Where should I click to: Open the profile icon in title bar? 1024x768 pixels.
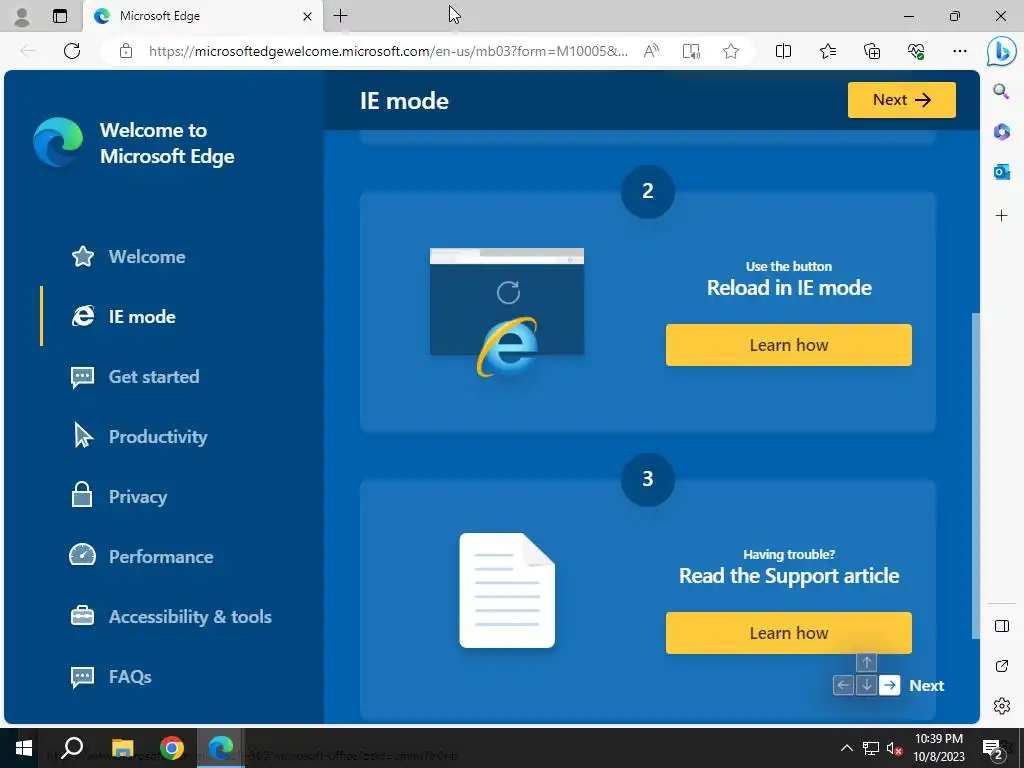point(22,16)
